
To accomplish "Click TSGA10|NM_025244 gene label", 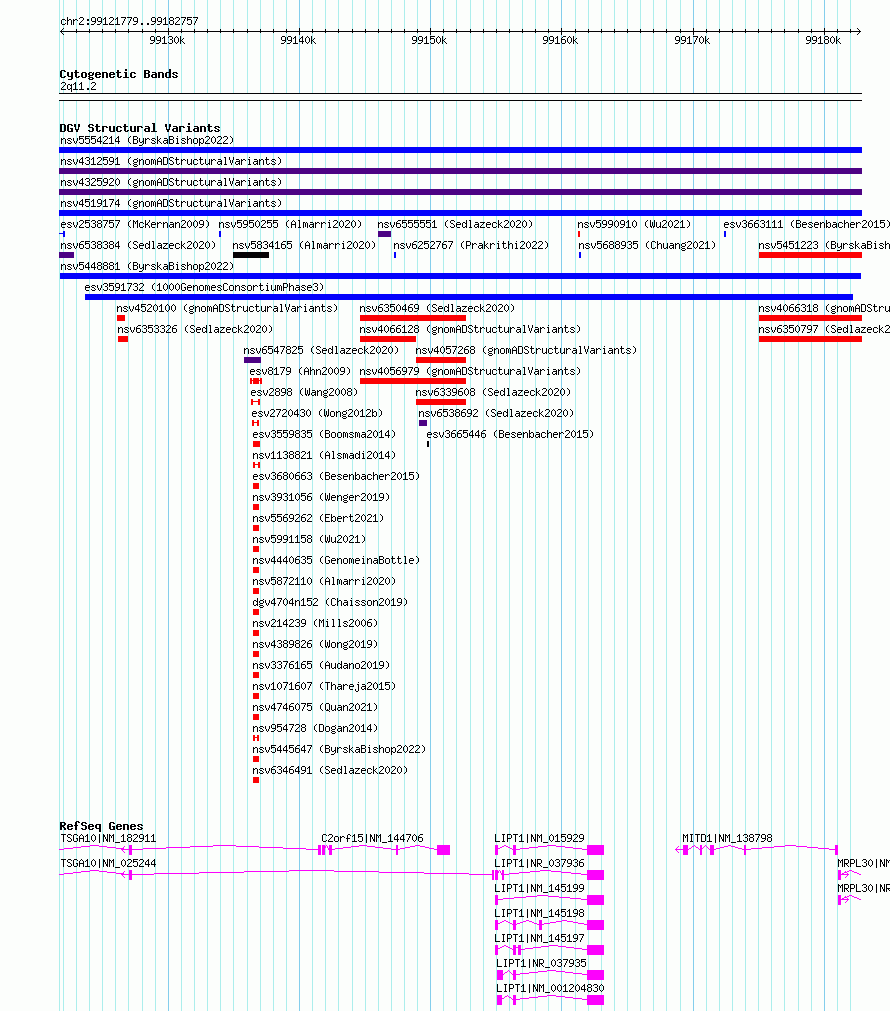I will [x=108, y=863].
